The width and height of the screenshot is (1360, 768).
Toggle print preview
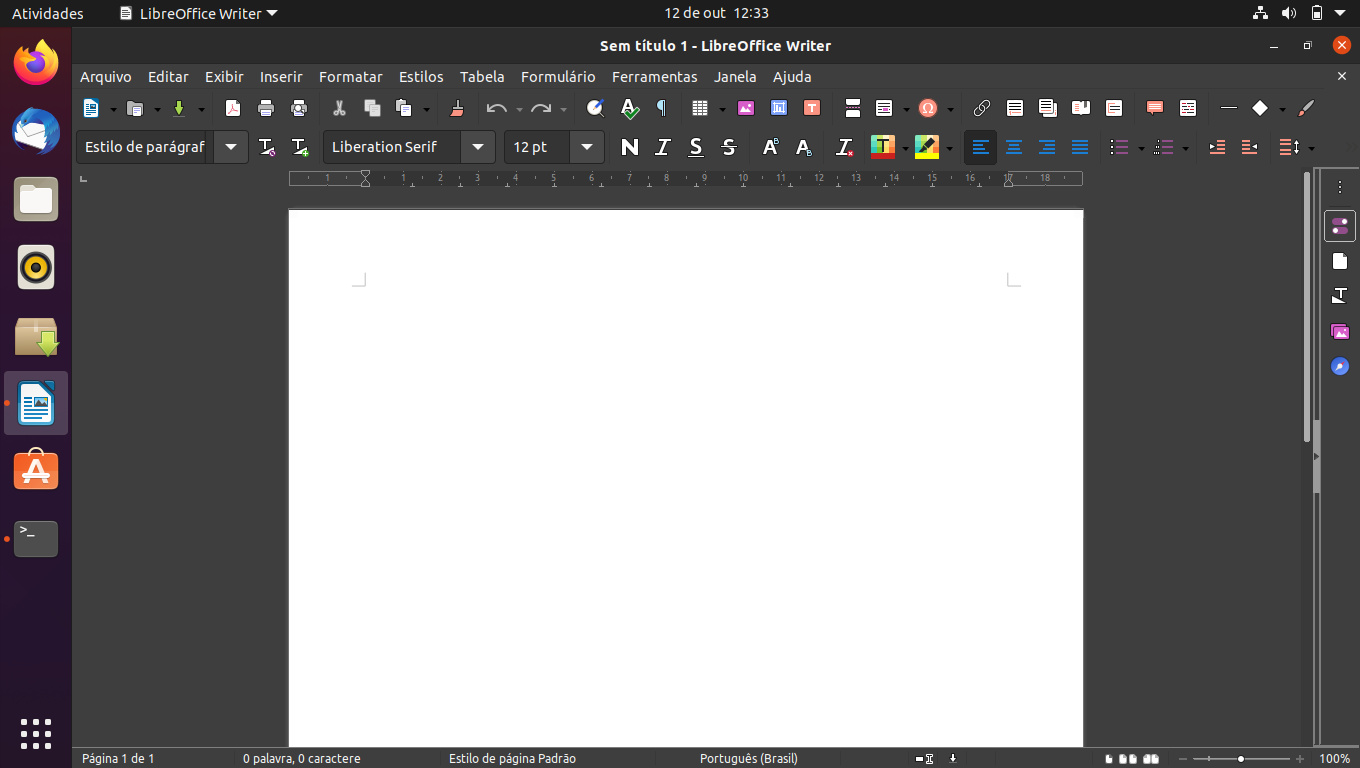(x=299, y=108)
